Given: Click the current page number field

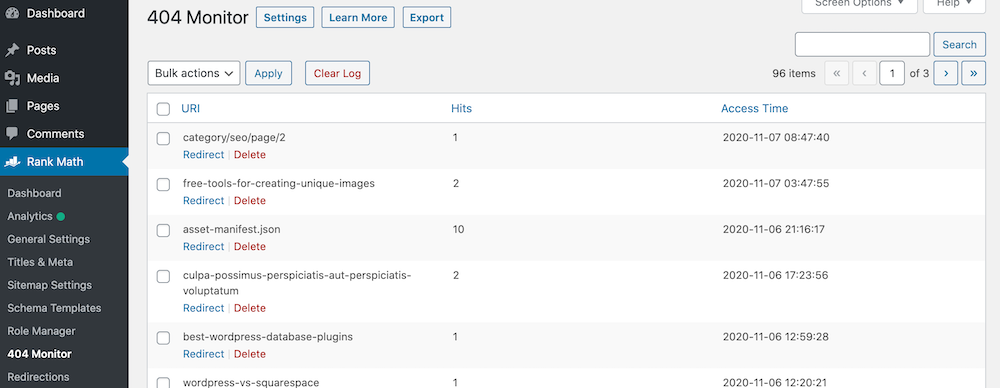Looking at the screenshot, I should [x=892, y=73].
